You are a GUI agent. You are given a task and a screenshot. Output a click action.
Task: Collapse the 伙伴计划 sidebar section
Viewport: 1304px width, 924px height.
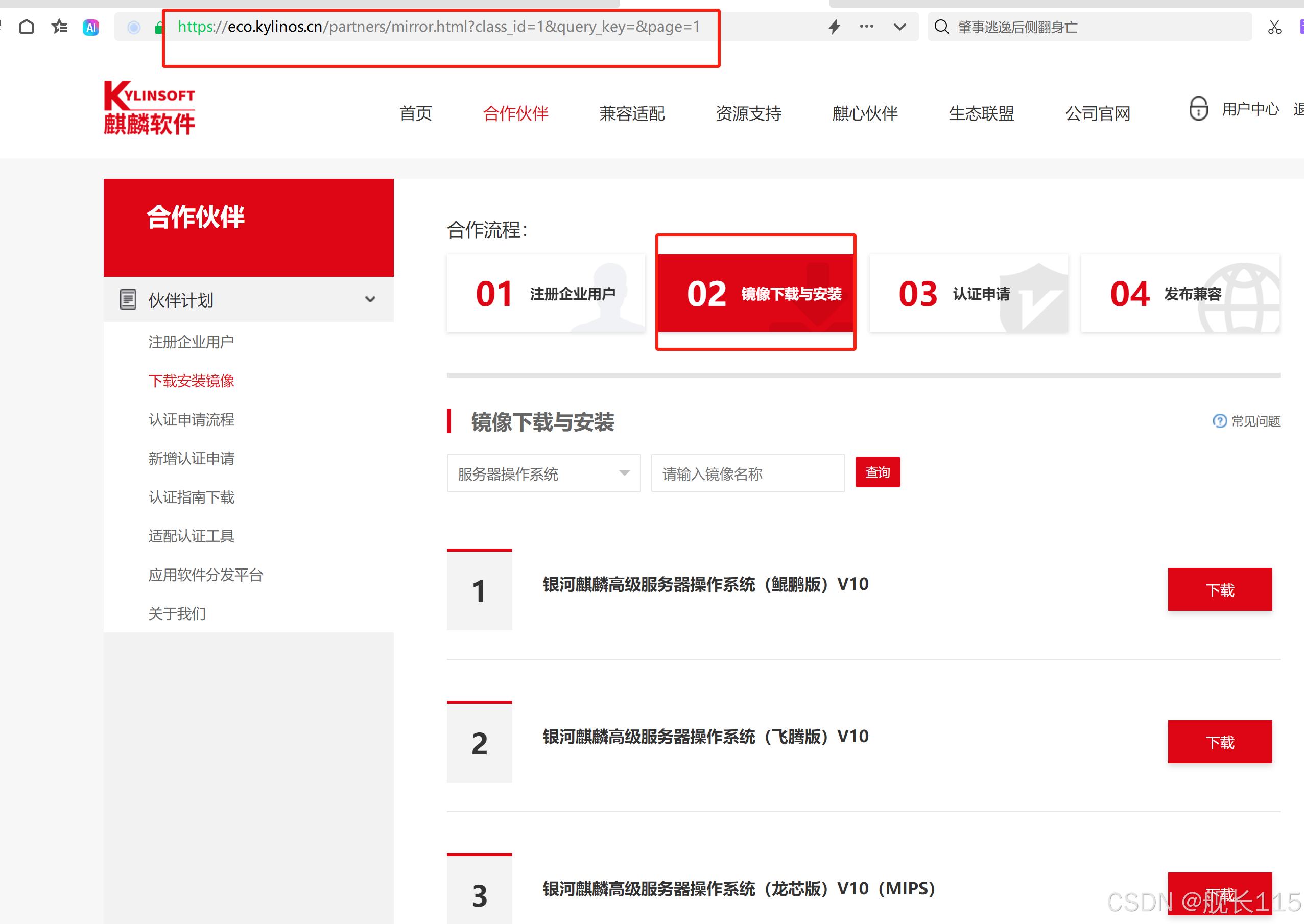[x=370, y=299]
